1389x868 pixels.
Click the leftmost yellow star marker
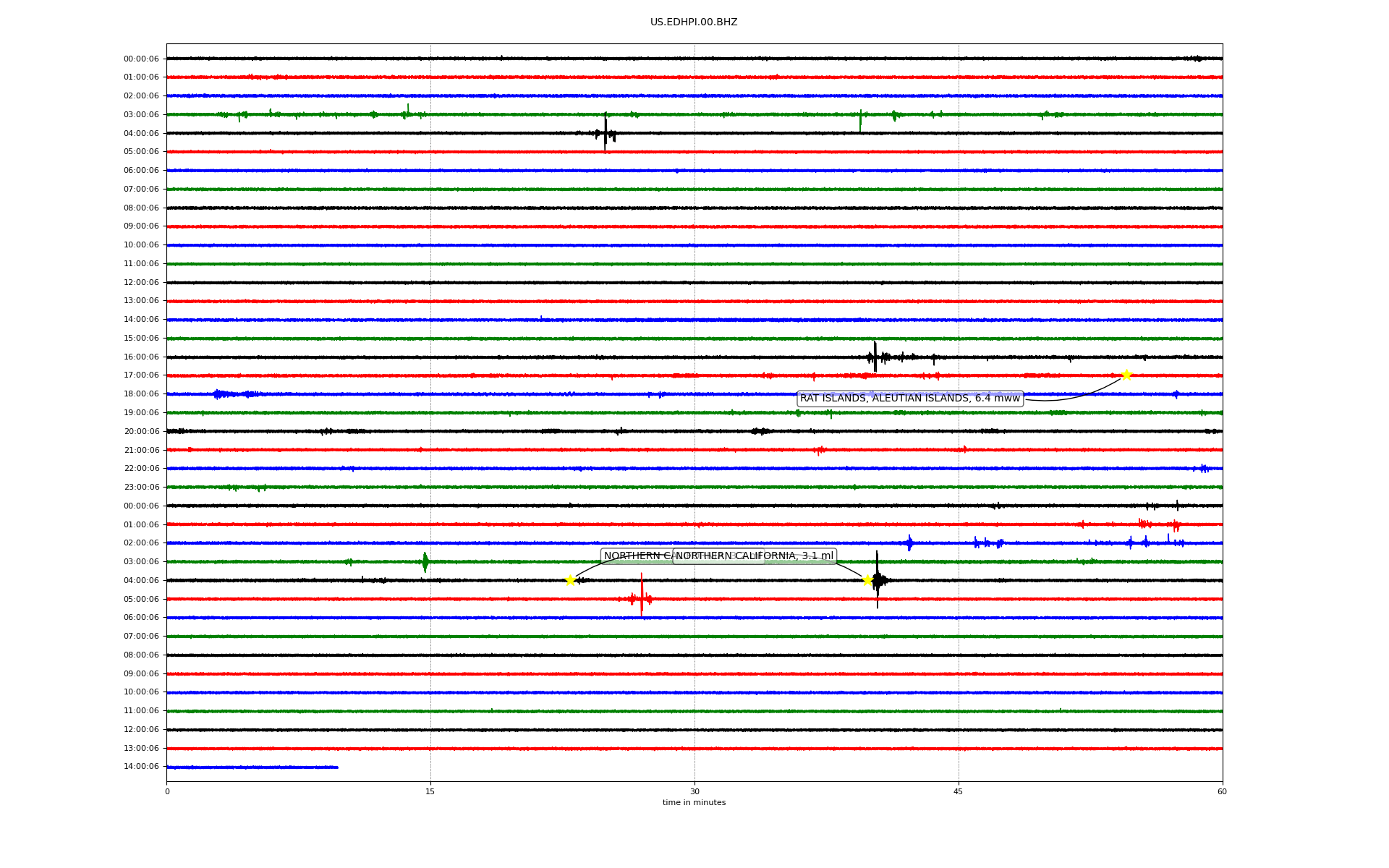[x=570, y=580]
